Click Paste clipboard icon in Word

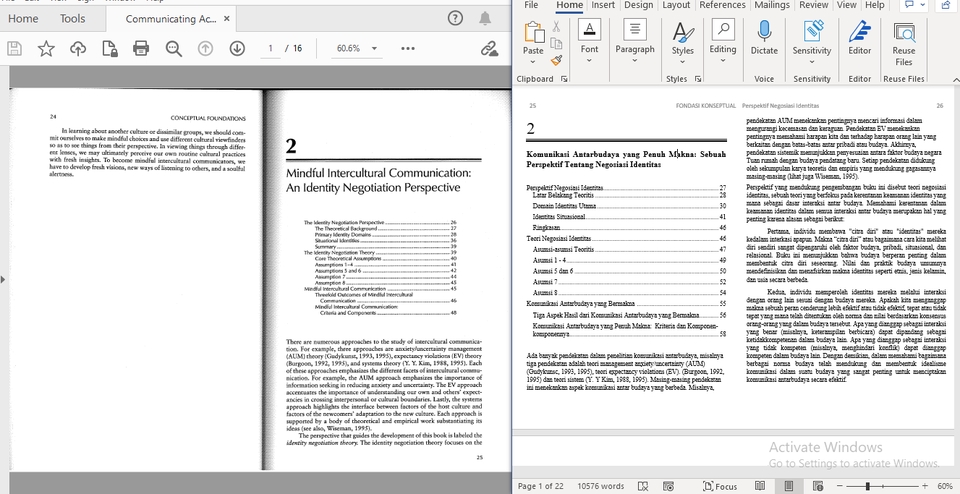point(533,32)
